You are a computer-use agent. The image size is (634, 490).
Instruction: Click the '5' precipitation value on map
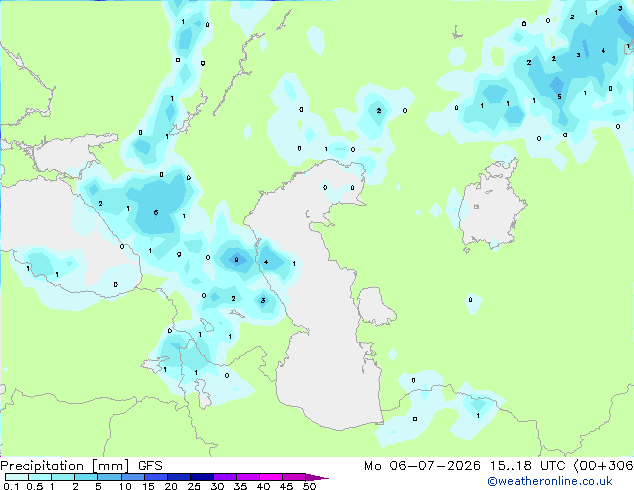coord(559,97)
